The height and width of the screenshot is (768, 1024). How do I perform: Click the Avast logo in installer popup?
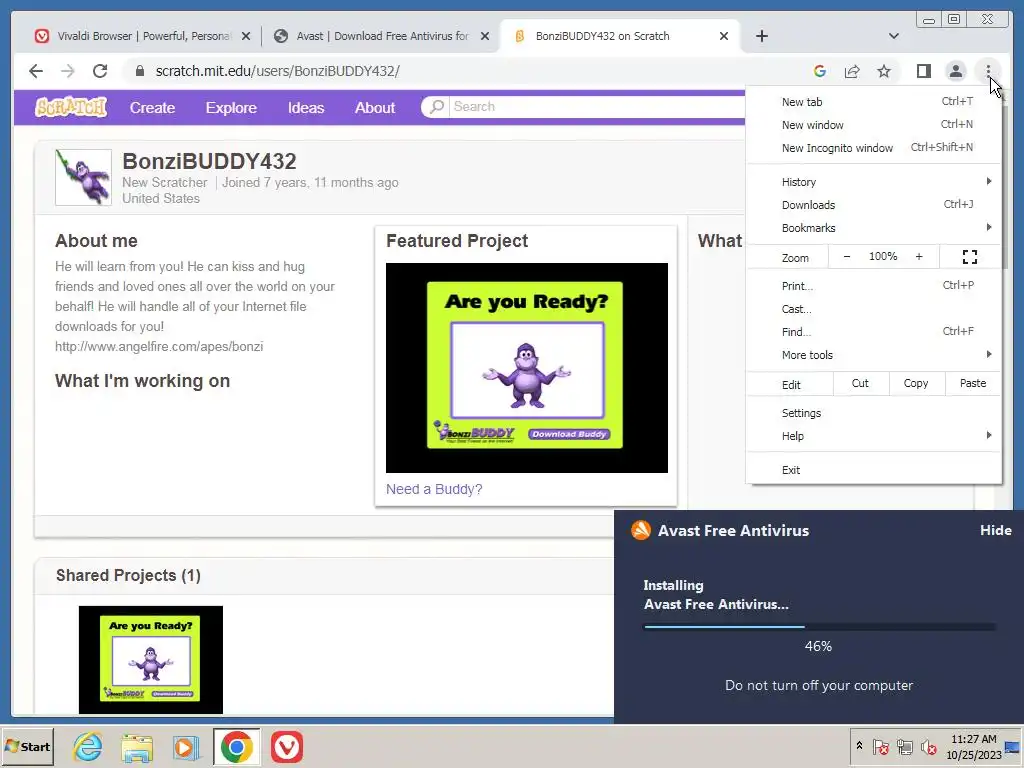(641, 530)
